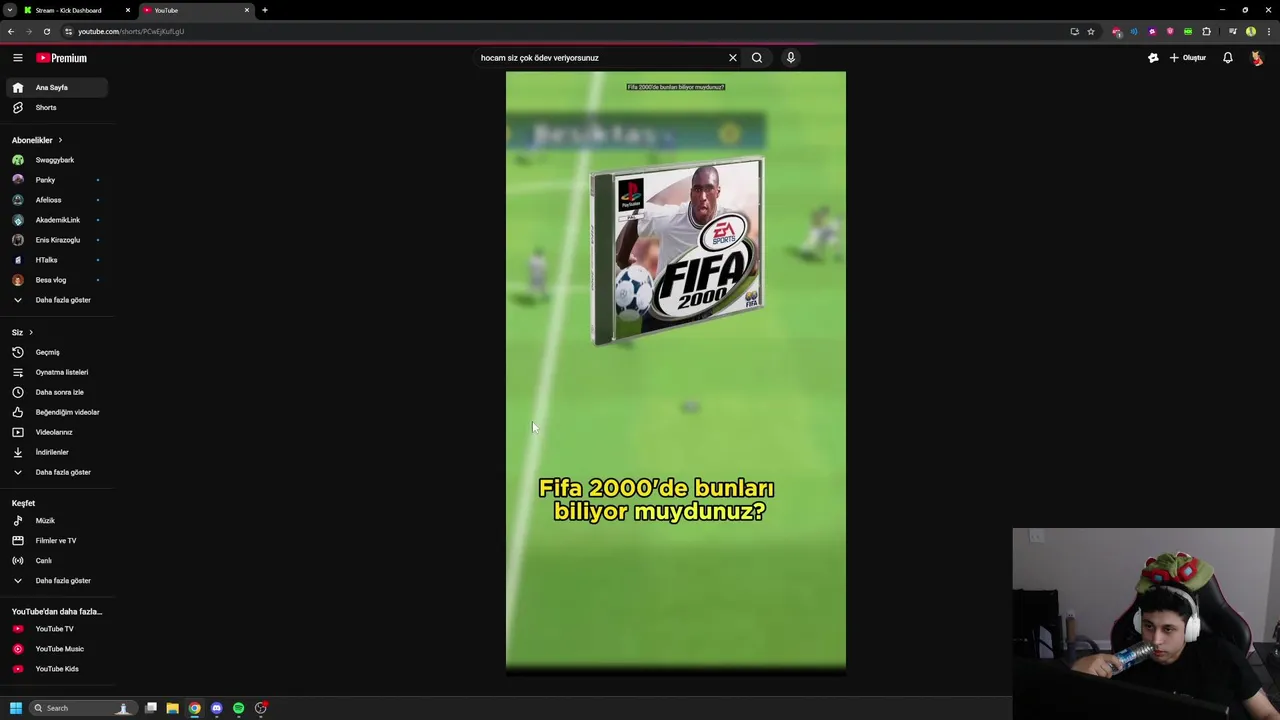Open a new browser tab with plus
Screen dimensions: 1280x720
[x=264, y=10]
